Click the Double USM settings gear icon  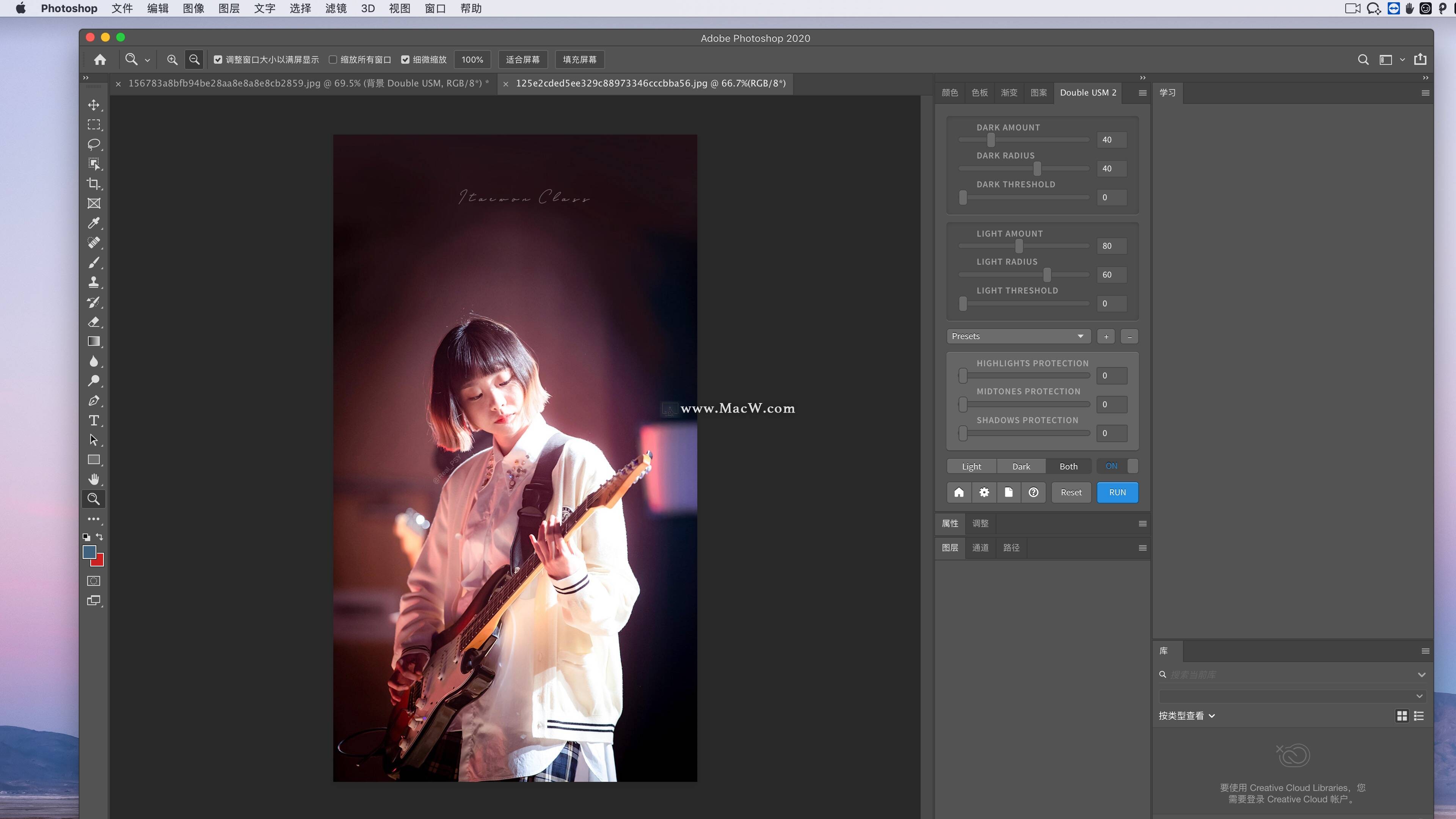984,492
